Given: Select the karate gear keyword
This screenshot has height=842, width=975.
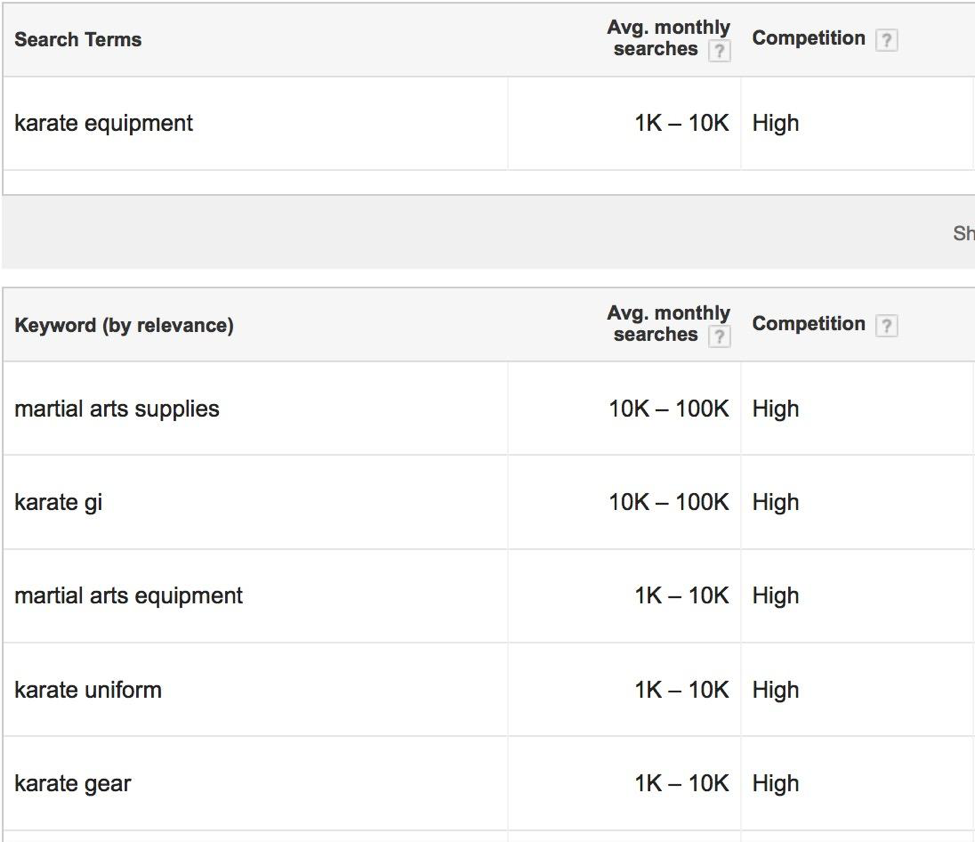Looking at the screenshot, I should point(73,784).
